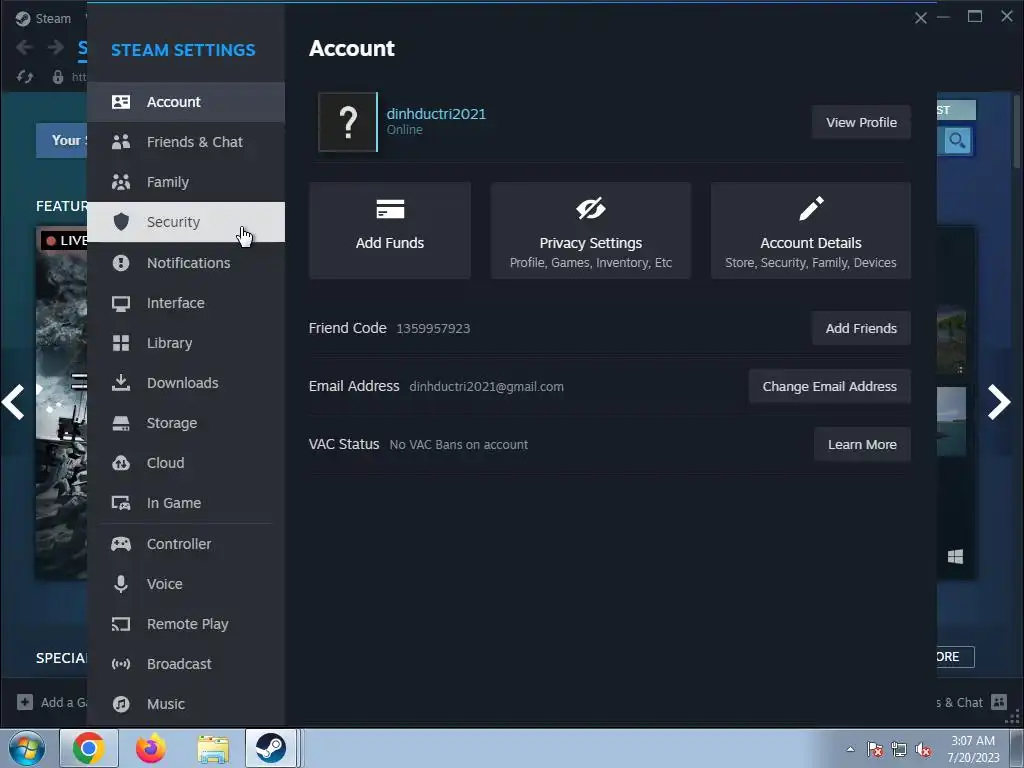Click the Library grid icon
This screenshot has height=768, width=1024.
pos(121,343)
